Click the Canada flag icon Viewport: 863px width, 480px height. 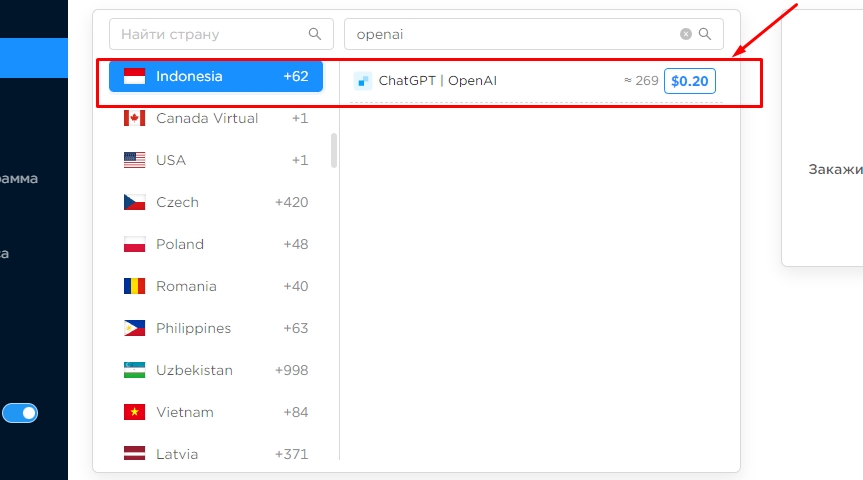[x=134, y=118]
